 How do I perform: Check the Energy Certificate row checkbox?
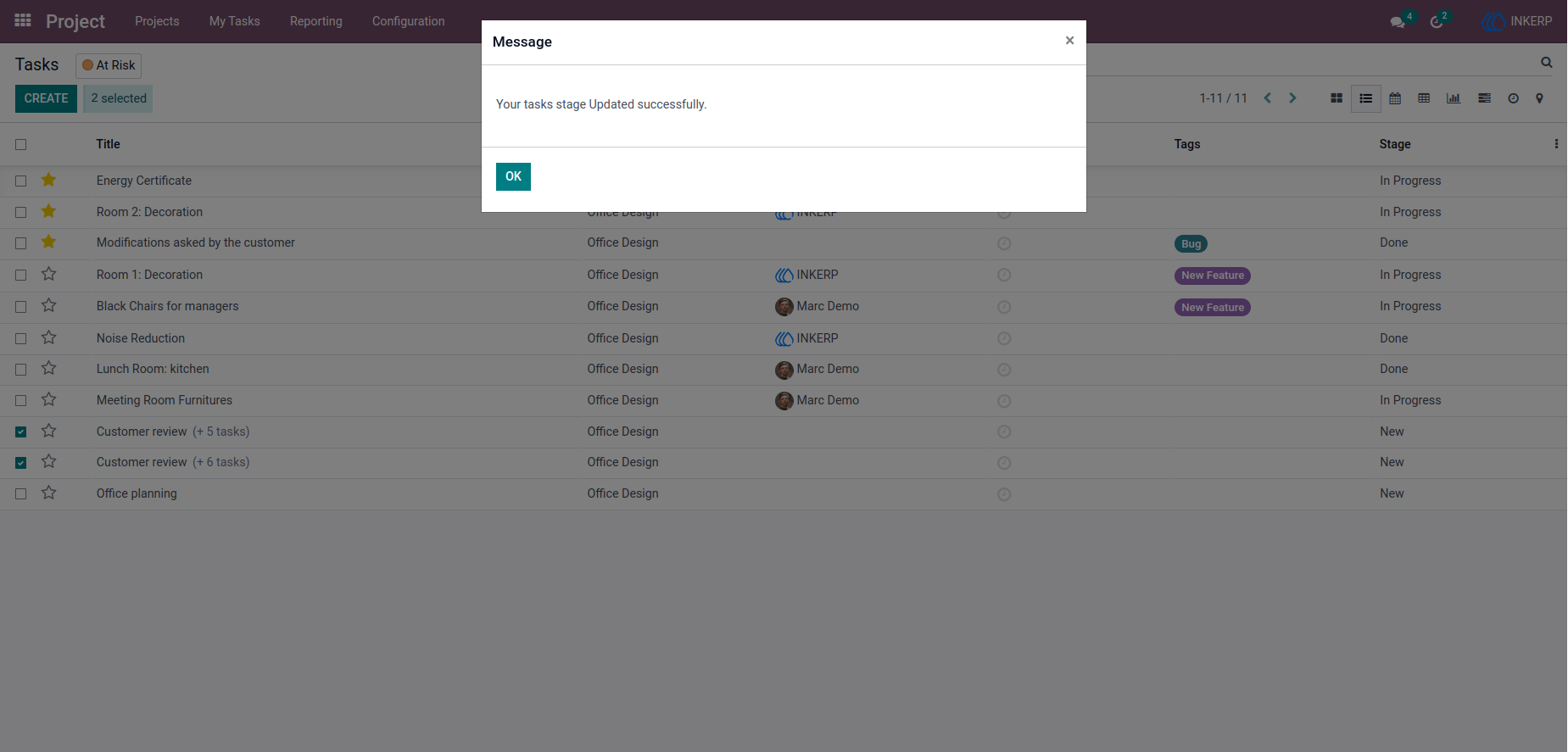pos(21,181)
